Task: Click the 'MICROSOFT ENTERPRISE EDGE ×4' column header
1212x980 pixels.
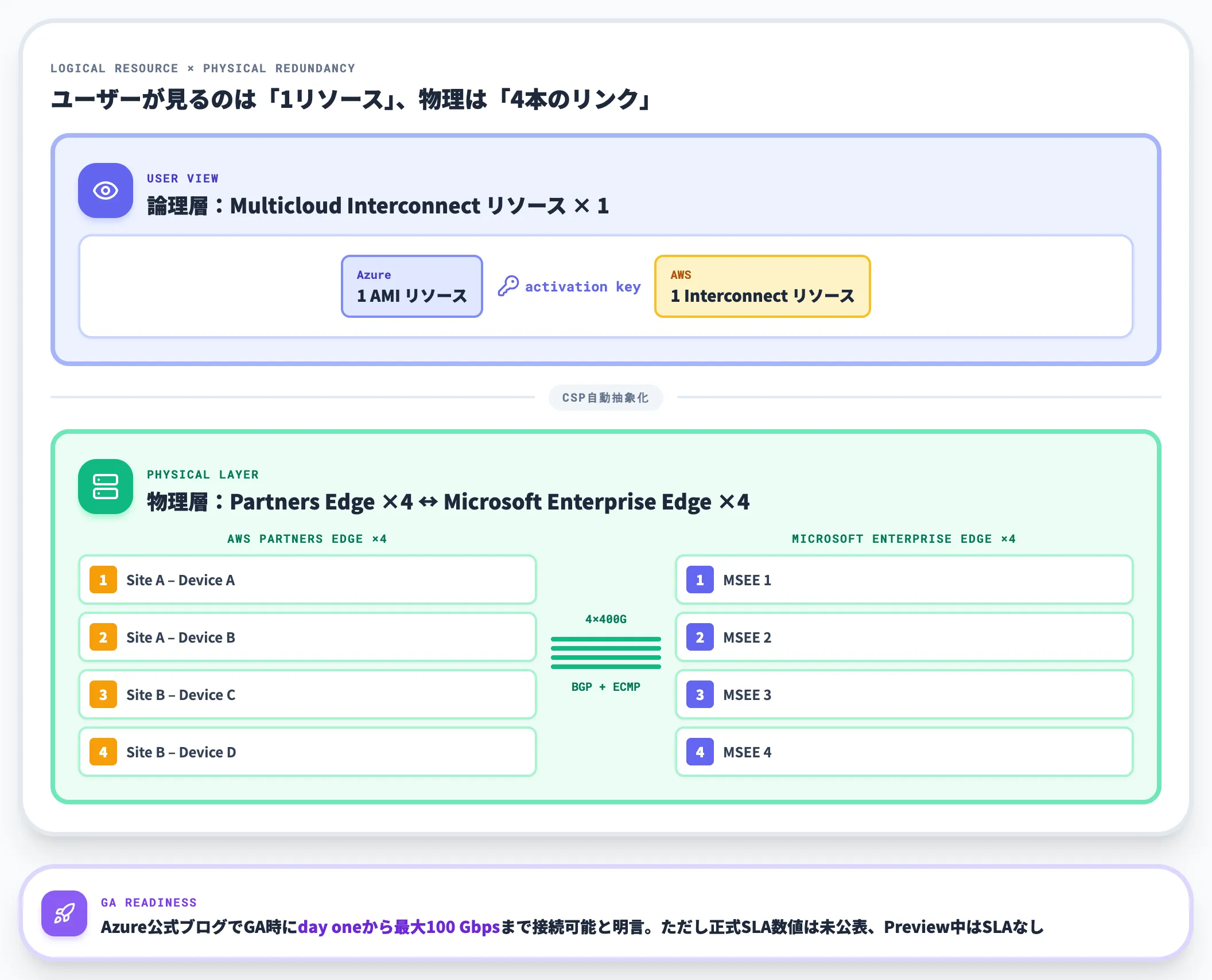Action: pyautogui.click(x=904, y=539)
